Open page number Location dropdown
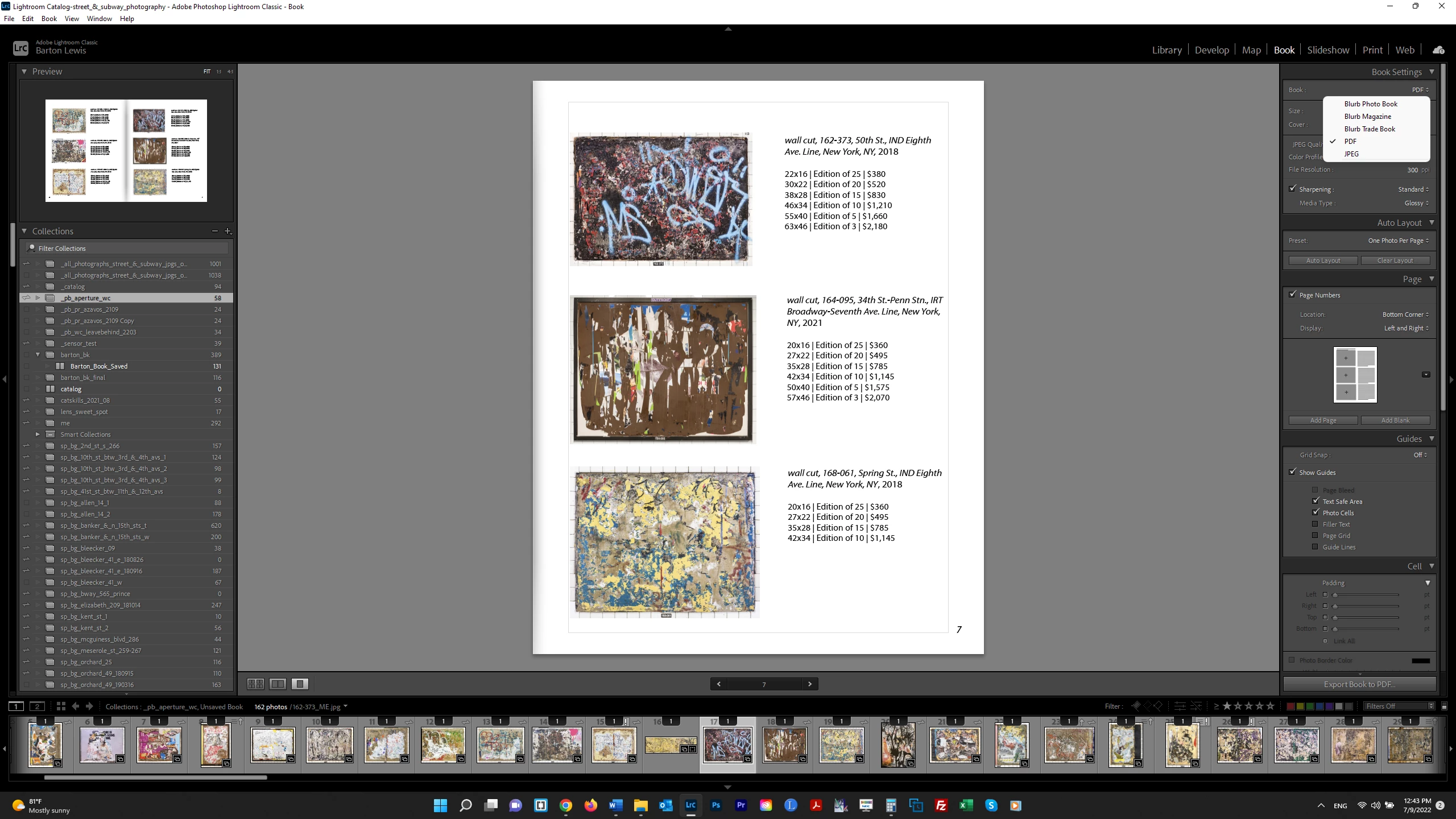 (1405, 315)
